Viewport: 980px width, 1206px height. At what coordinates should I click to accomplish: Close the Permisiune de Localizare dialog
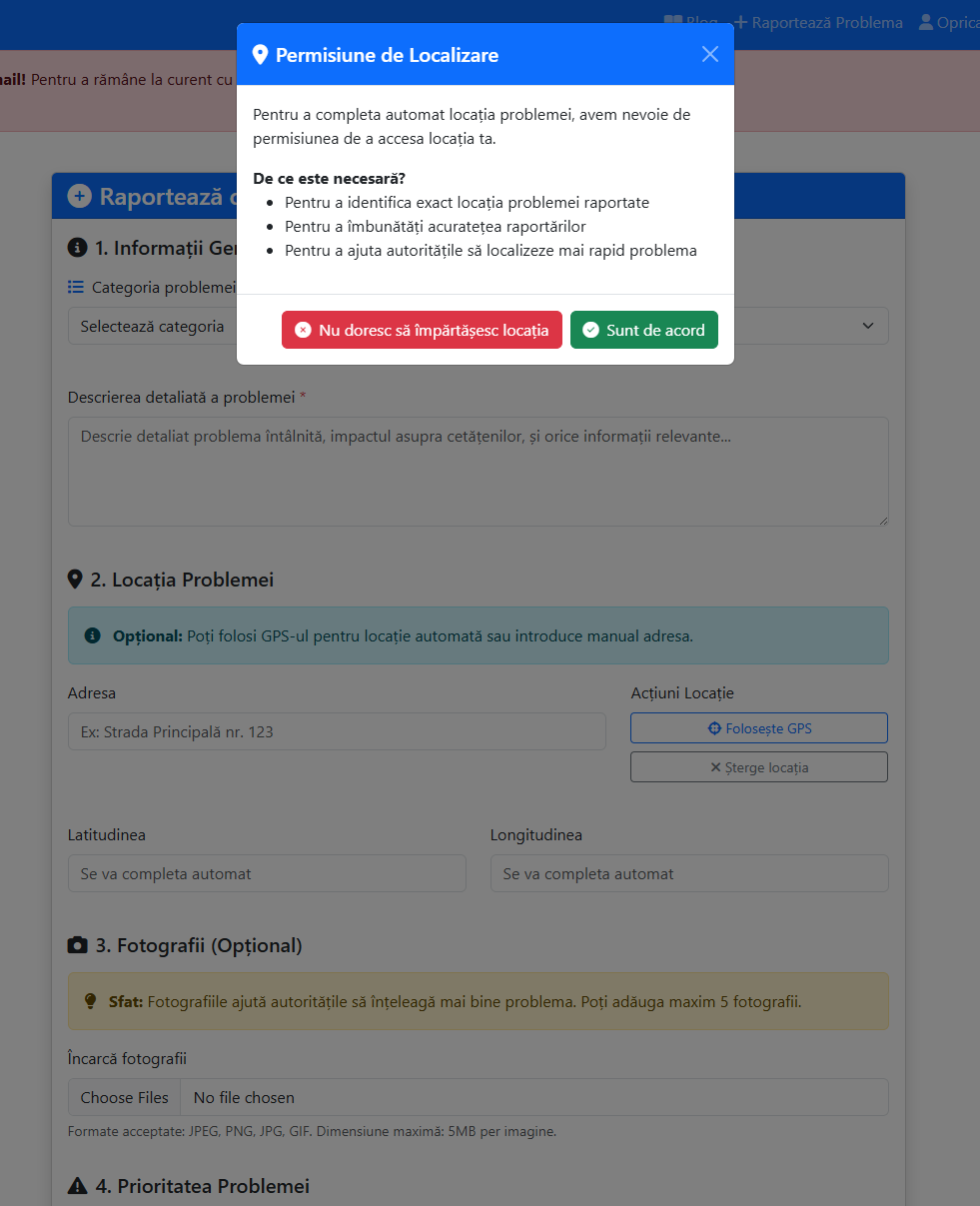(x=710, y=54)
